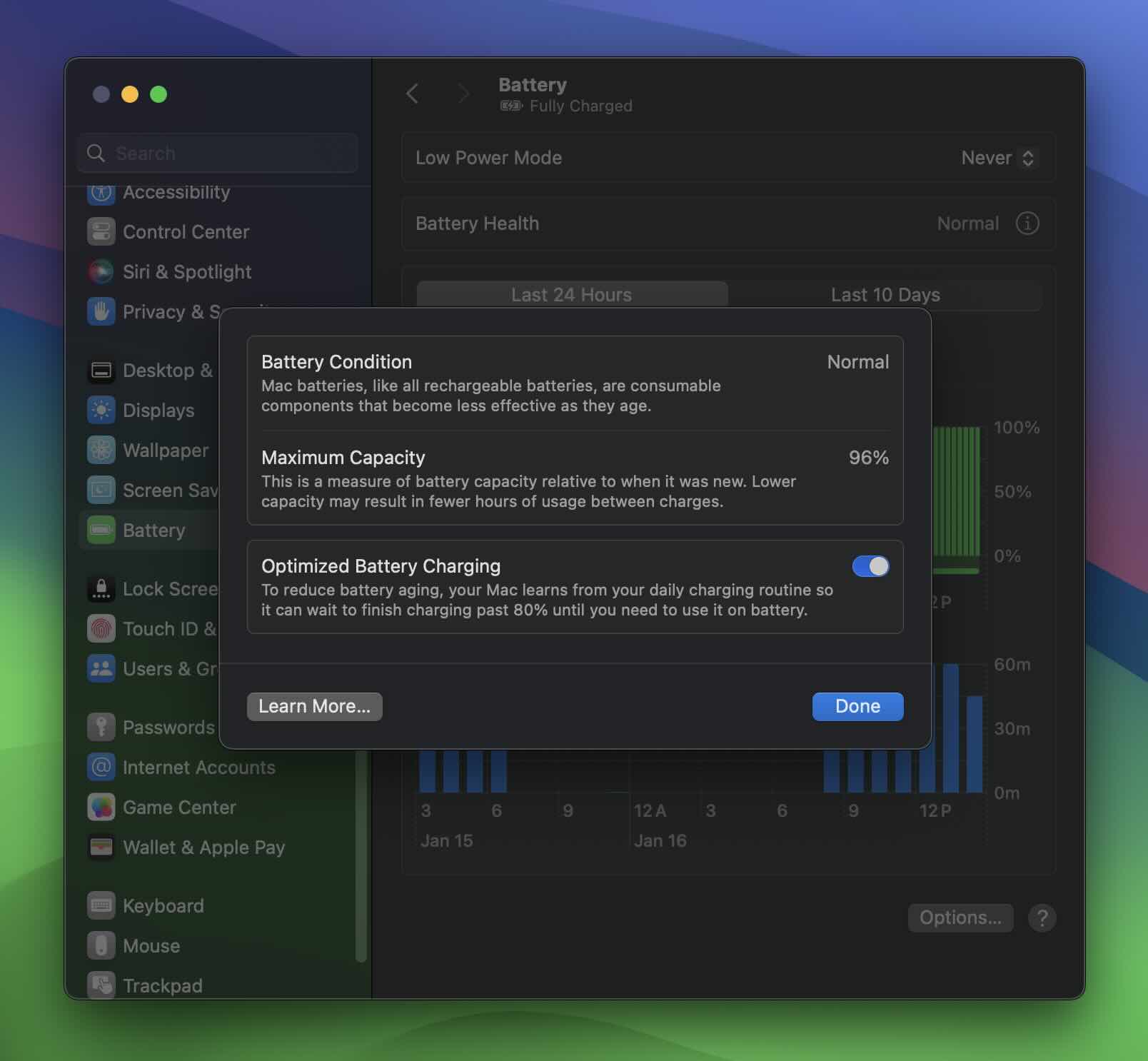The height and width of the screenshot is (1061, 1148).
Task: Click the Battery Health info icon
Action: tap(1027, 223)
